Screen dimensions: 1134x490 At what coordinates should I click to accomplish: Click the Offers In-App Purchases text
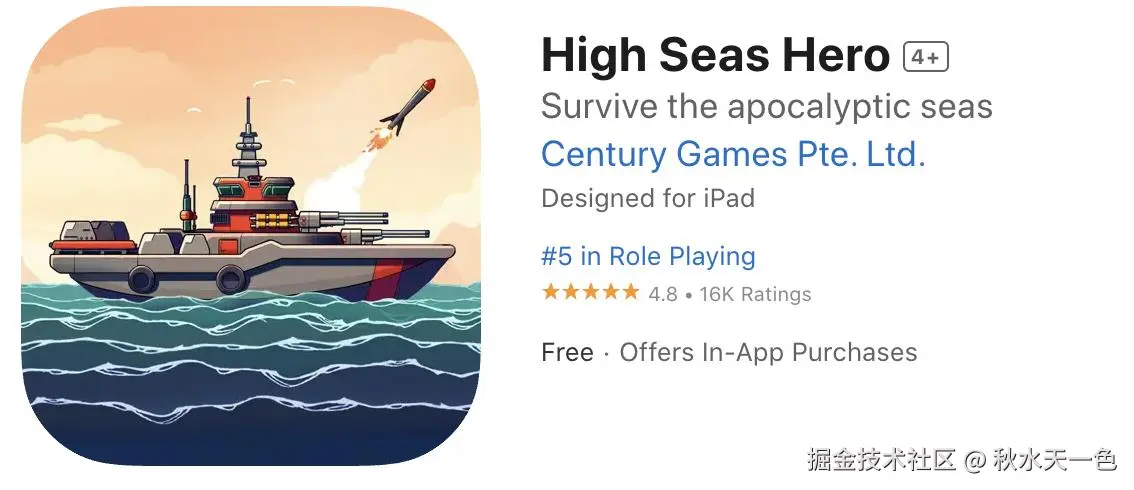tap(768, 353)
